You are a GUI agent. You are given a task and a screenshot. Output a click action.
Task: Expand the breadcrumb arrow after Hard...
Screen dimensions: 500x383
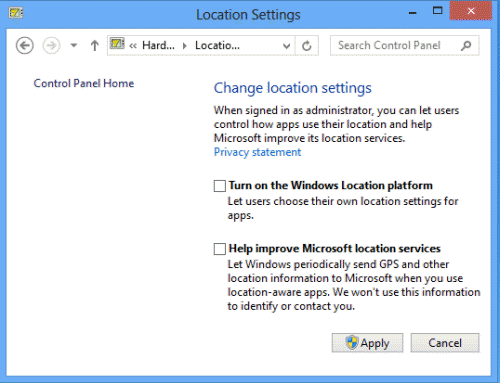[185, 46]
